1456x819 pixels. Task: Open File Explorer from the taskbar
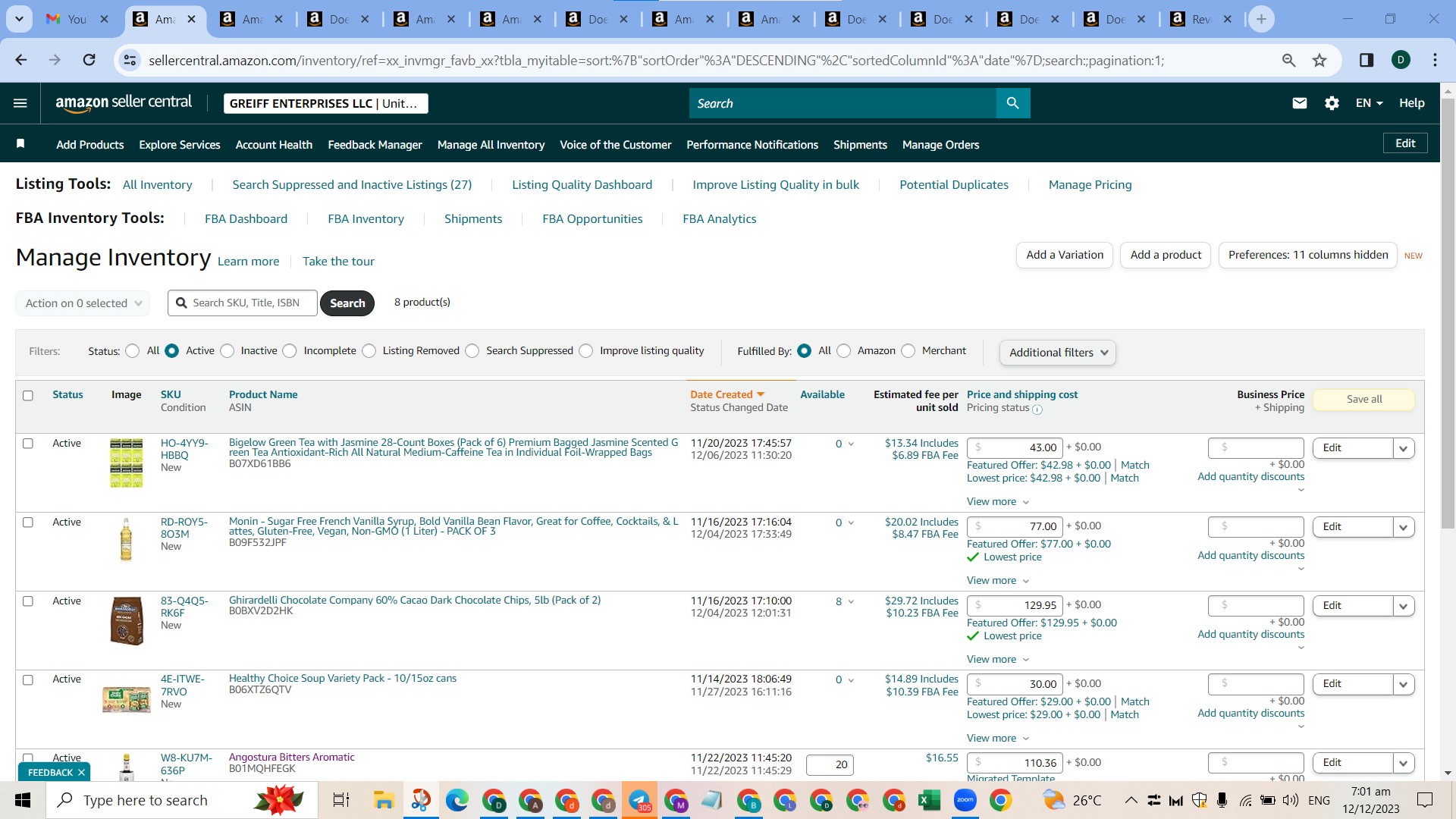[x=384, y=800]
